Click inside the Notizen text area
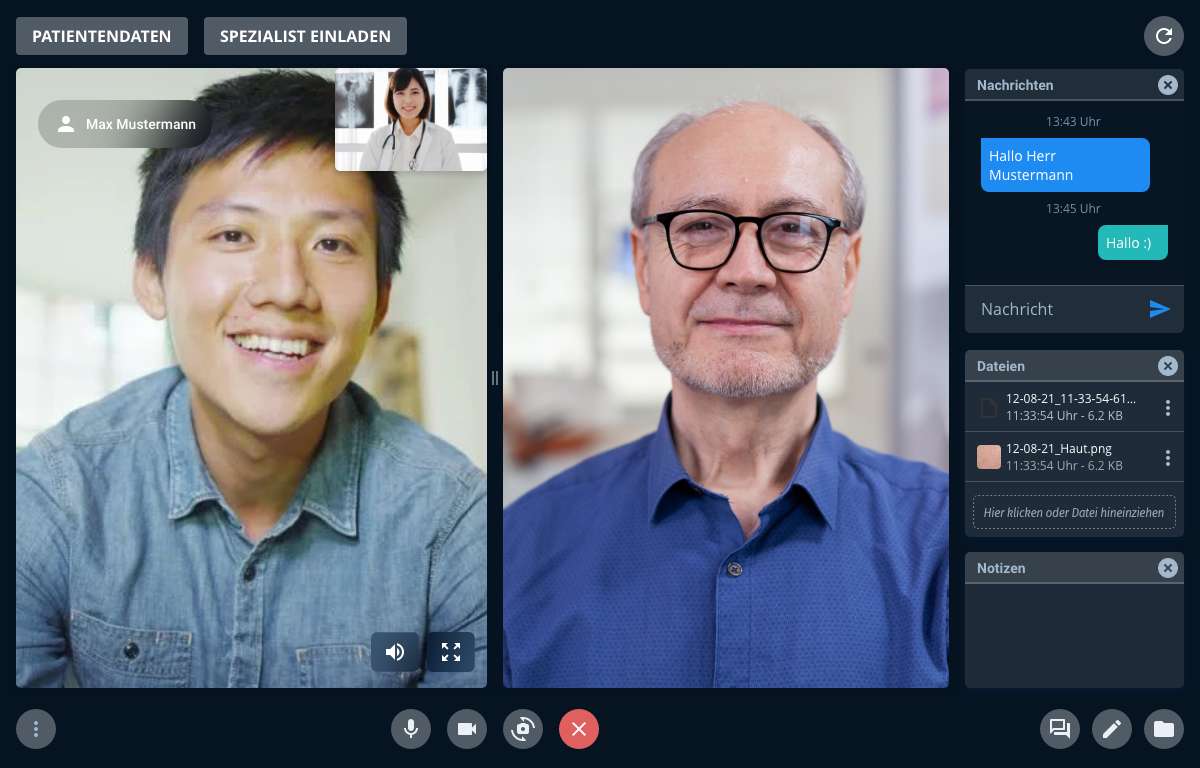Screen dimensions: 1200x768 [x=1074, y=635]
